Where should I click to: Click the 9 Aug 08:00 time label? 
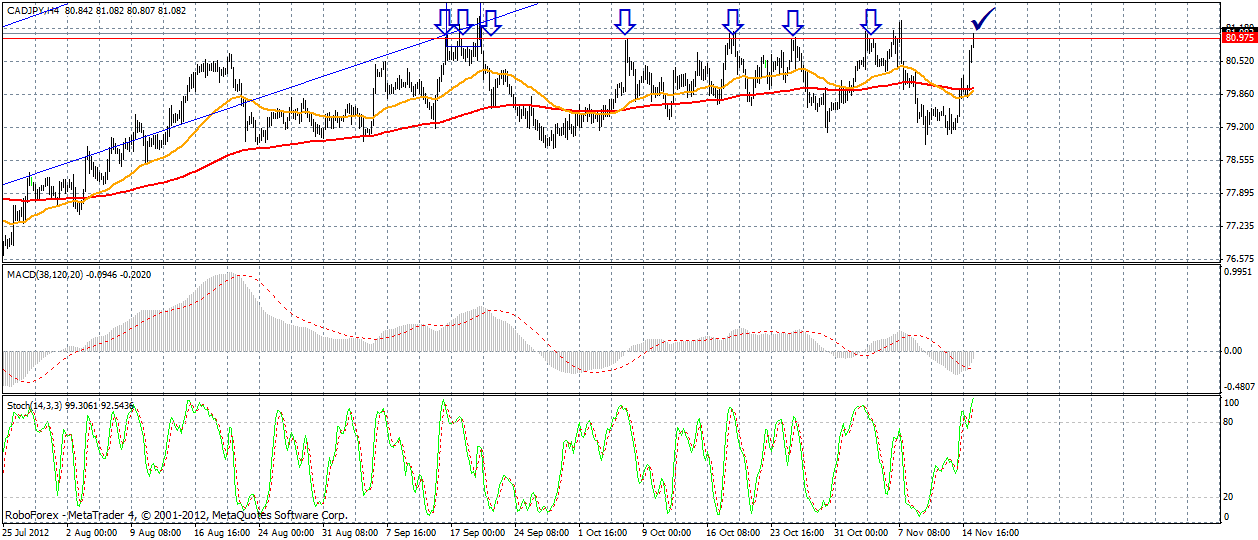click(156, 533)
